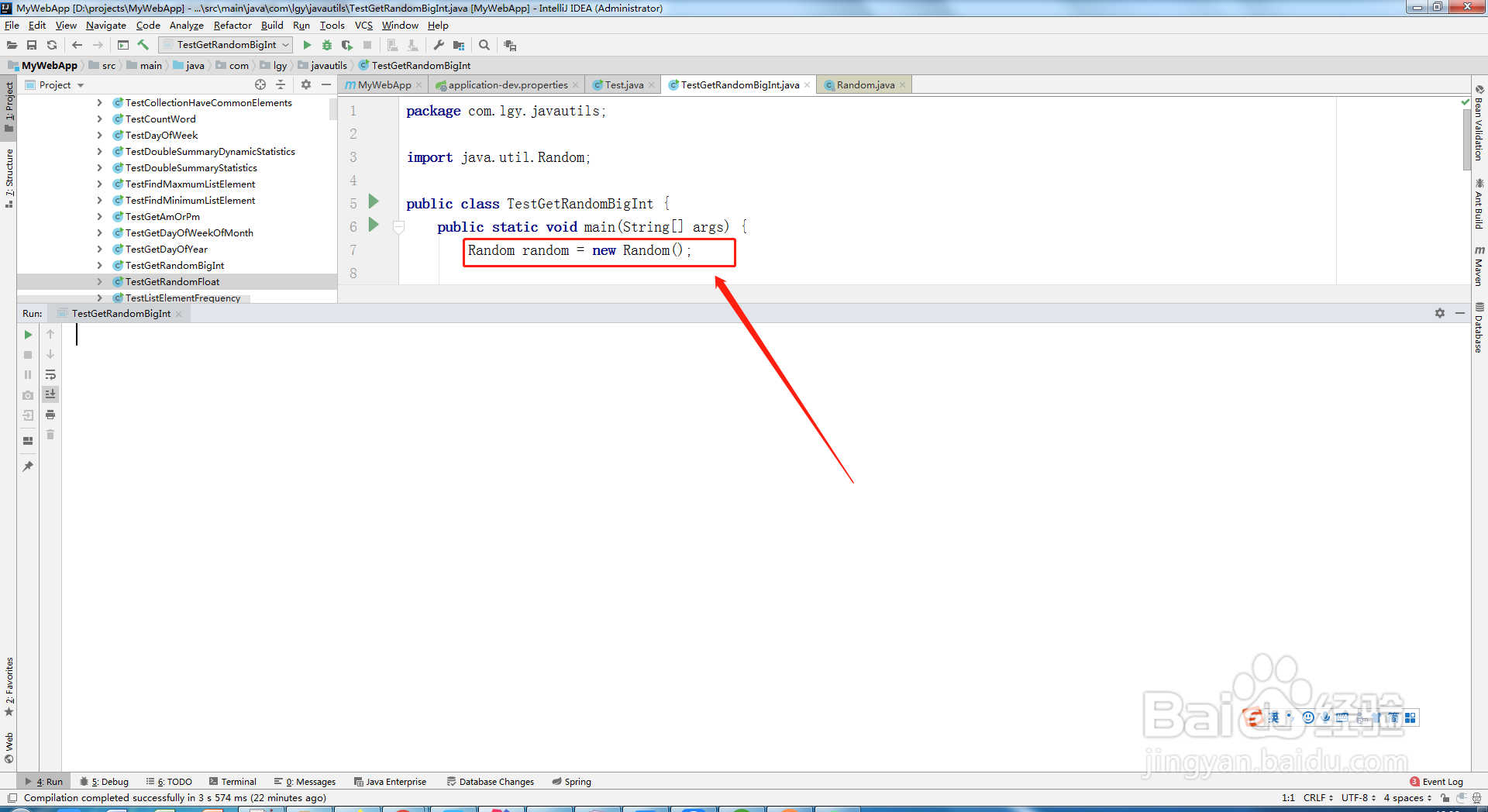Click the Open file toolbar icon

click(12, 45)
